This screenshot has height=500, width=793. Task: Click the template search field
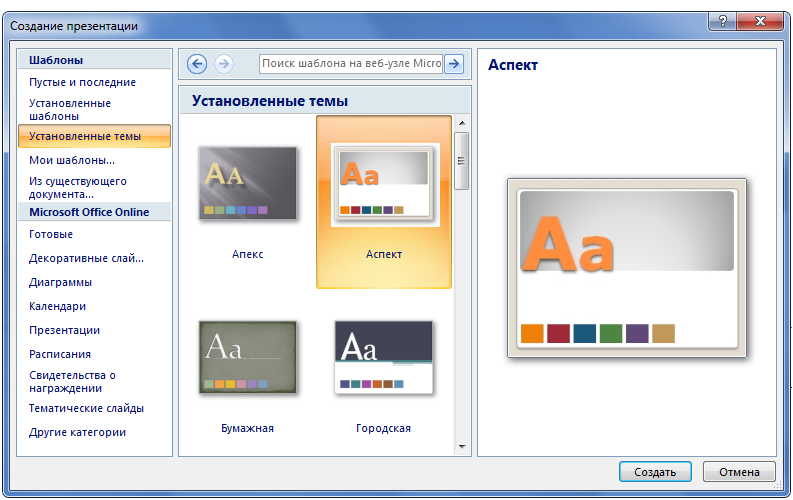point(351,64)
